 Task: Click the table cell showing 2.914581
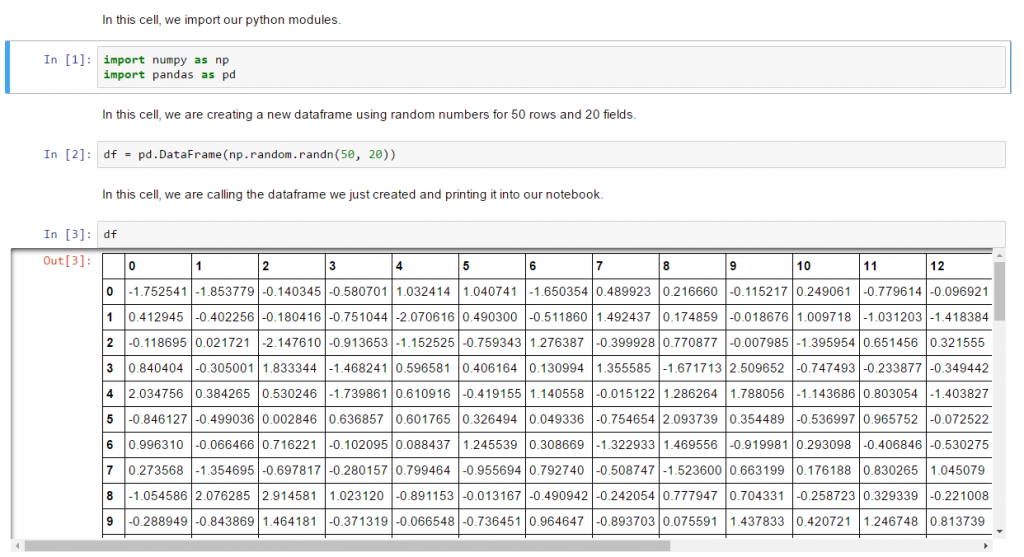[x=291, y=494]
